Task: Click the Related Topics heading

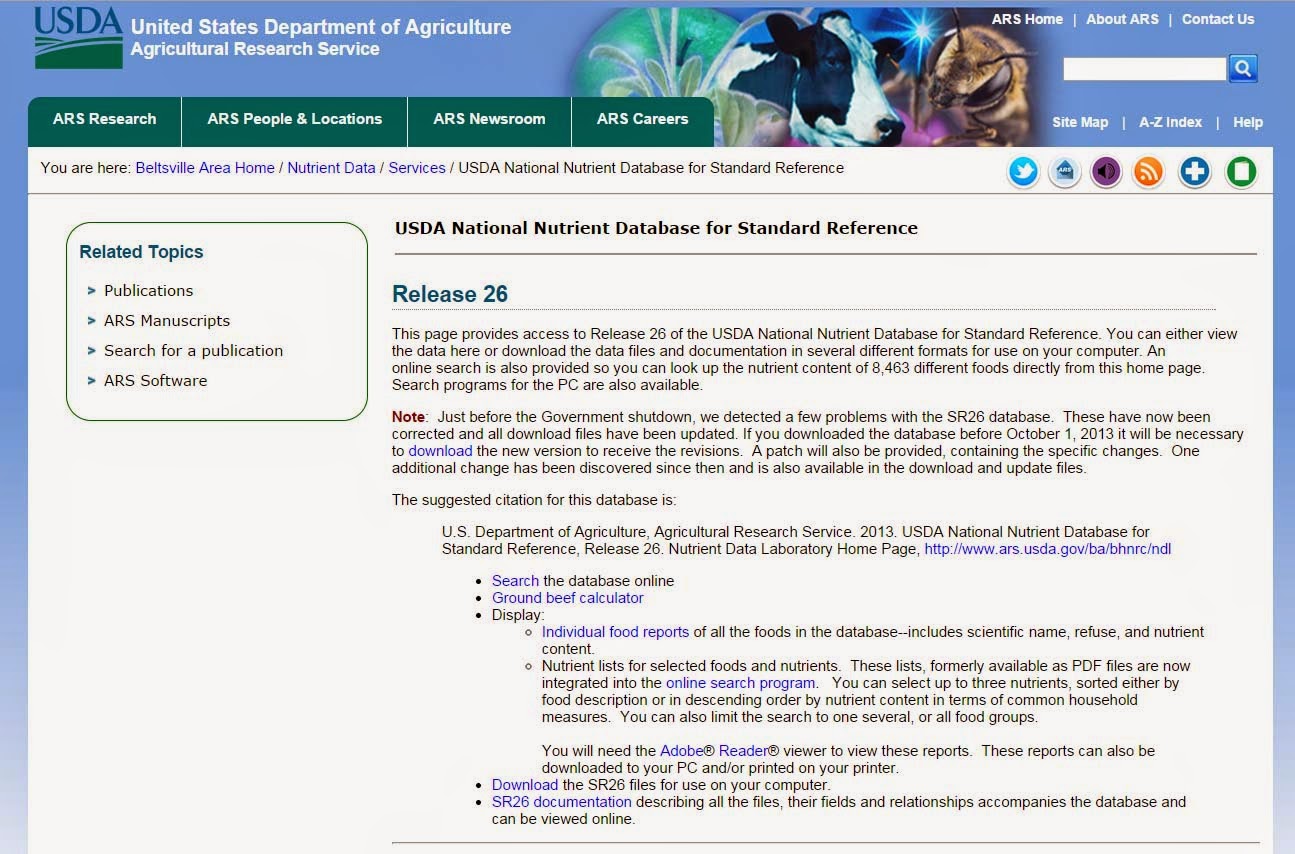Action: [x=141, y=252]
